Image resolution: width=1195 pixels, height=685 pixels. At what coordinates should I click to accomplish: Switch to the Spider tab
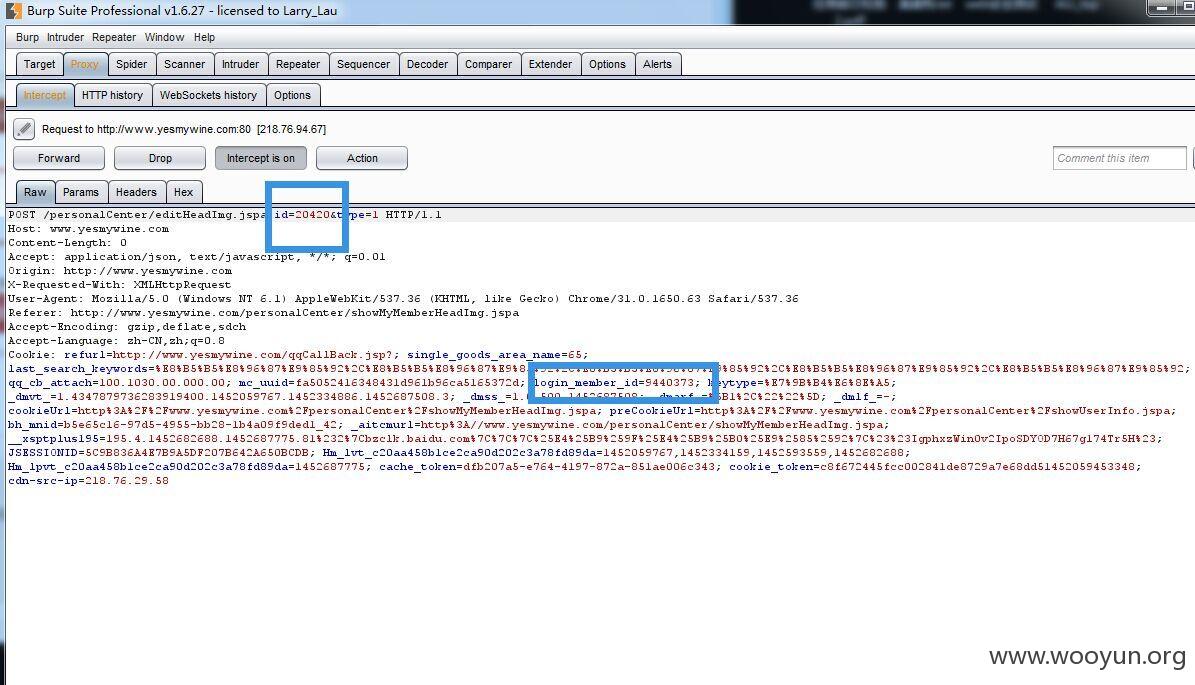(x=132, y=64)
